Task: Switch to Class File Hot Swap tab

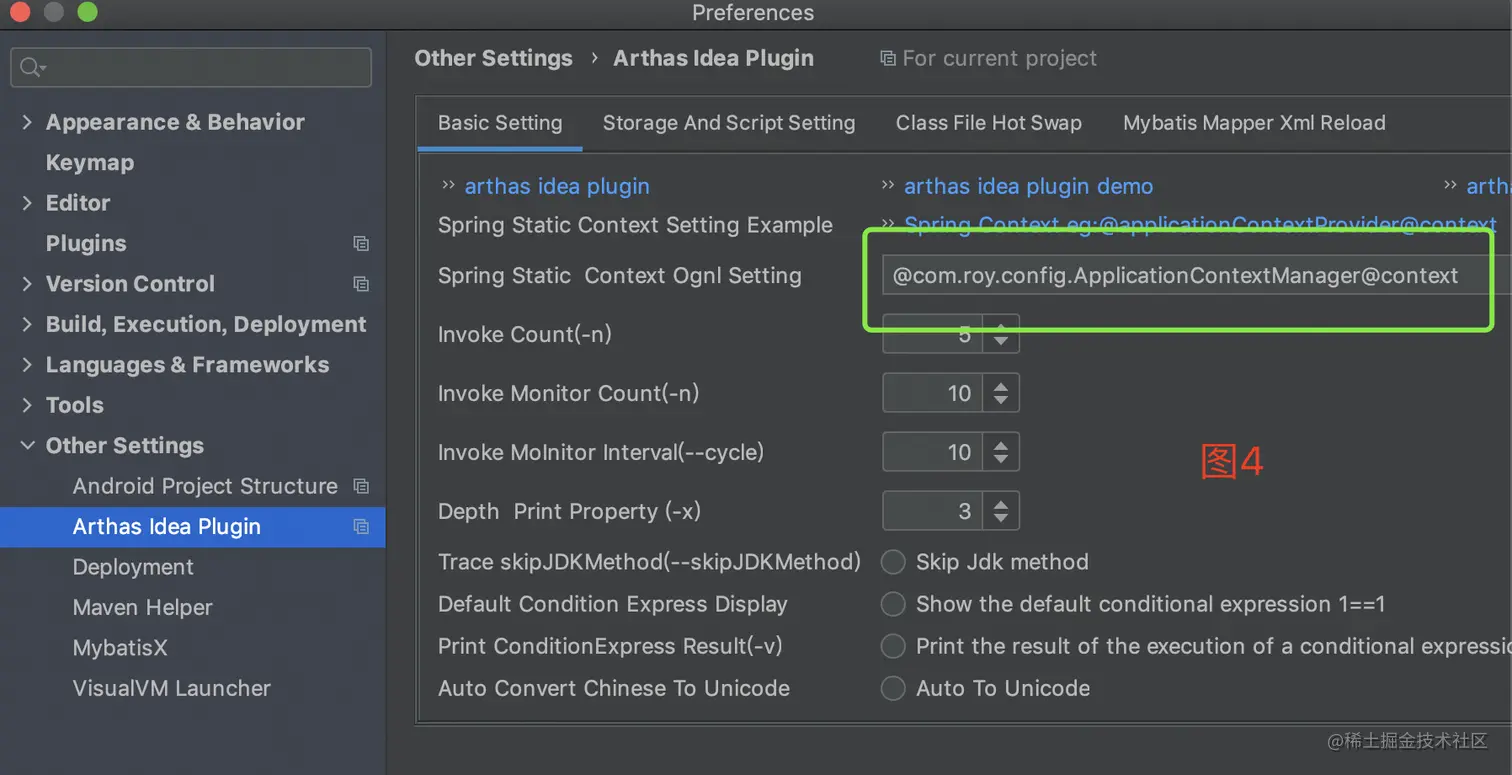Action: coord(988,123)
